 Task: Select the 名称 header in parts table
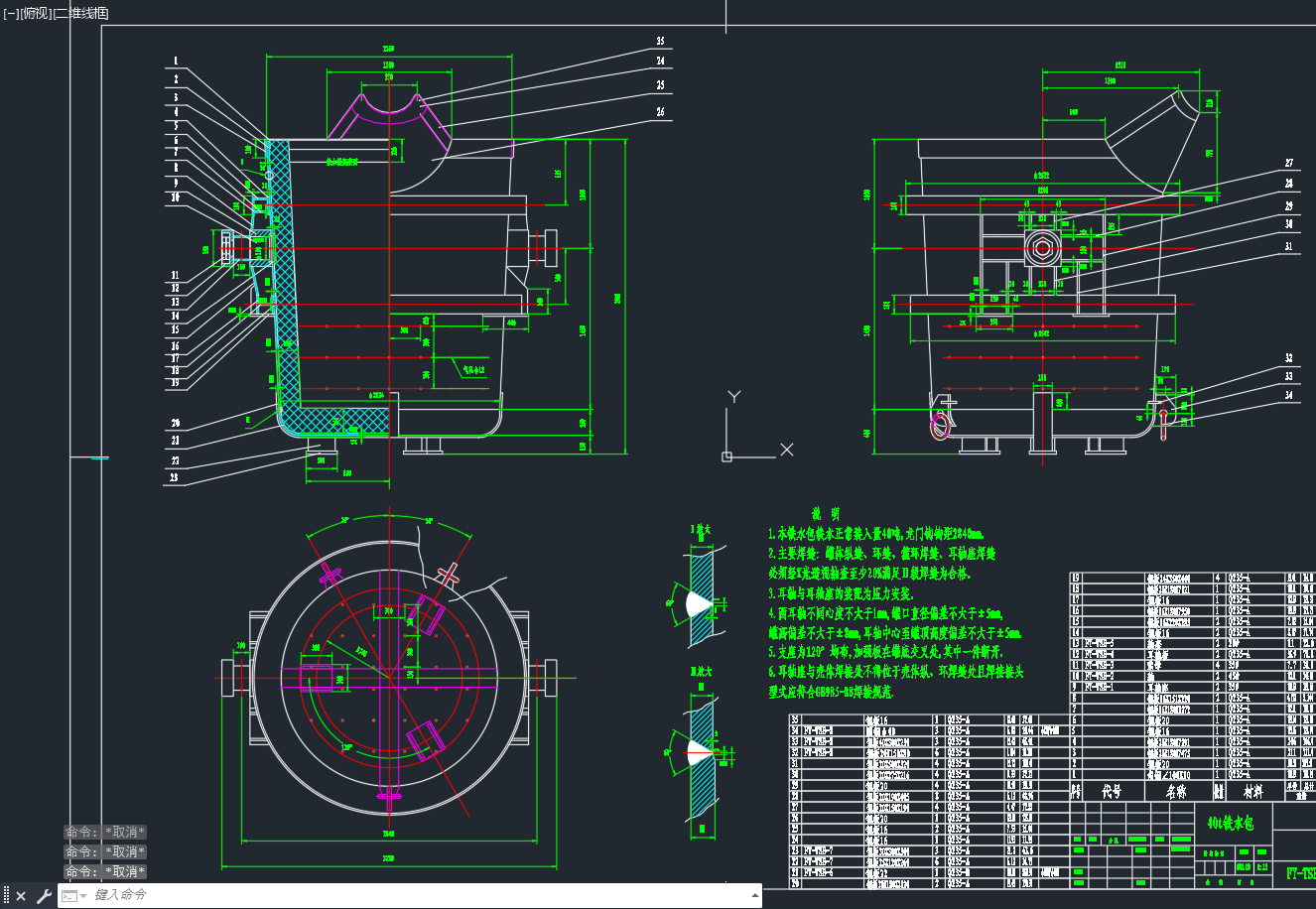coord(1176,791)
